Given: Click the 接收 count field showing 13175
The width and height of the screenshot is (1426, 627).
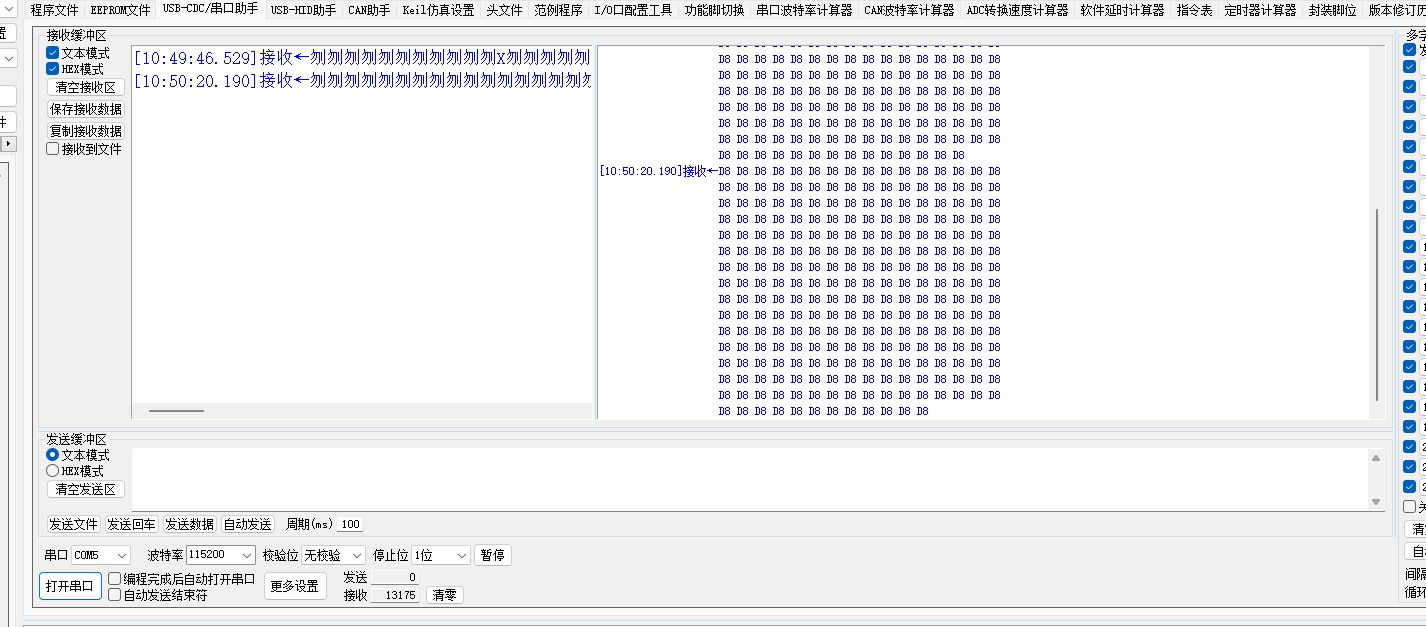Looking at the screenshot, I should point(394,595).
